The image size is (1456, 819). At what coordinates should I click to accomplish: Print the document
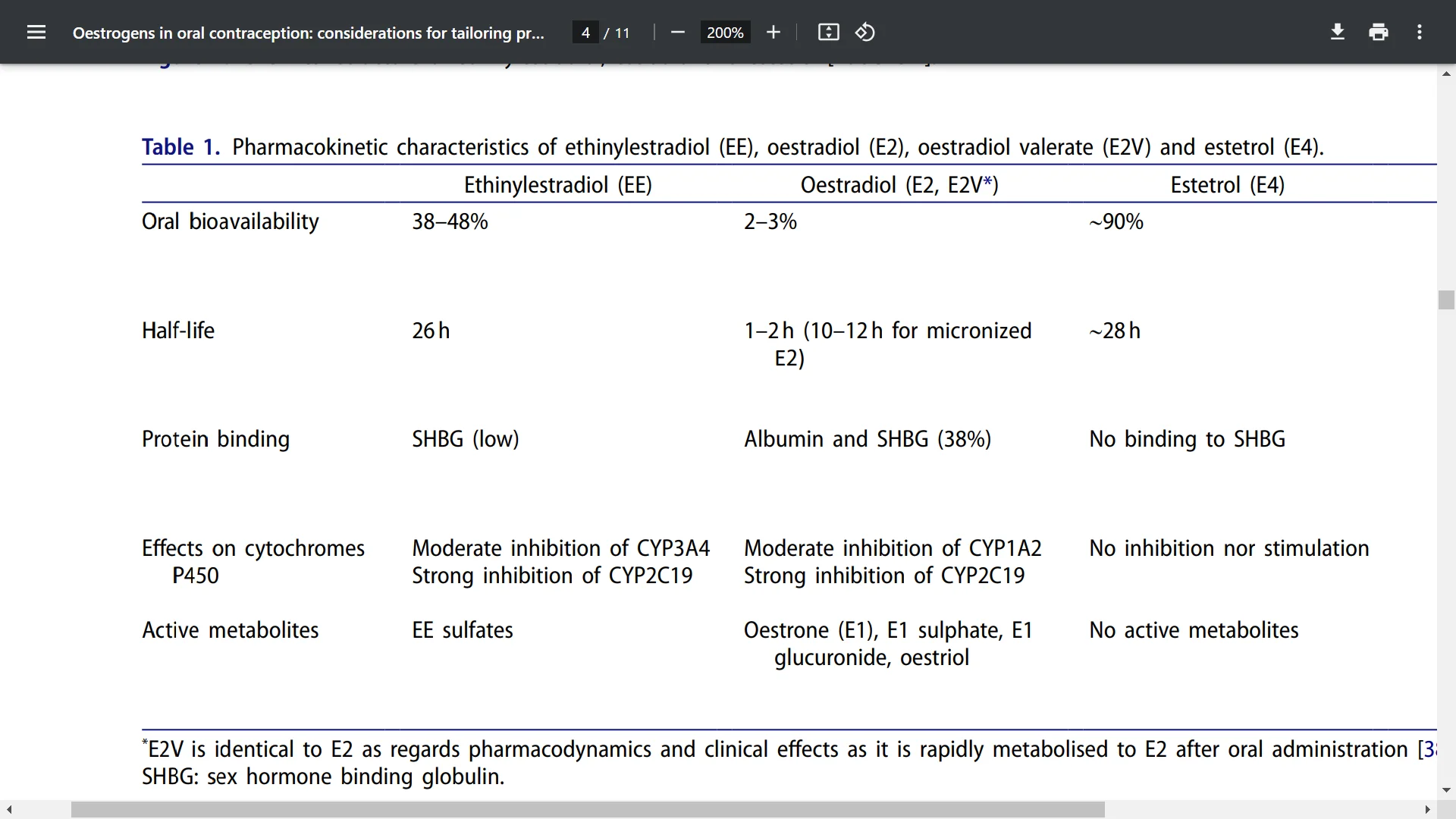coord(1379,32)
